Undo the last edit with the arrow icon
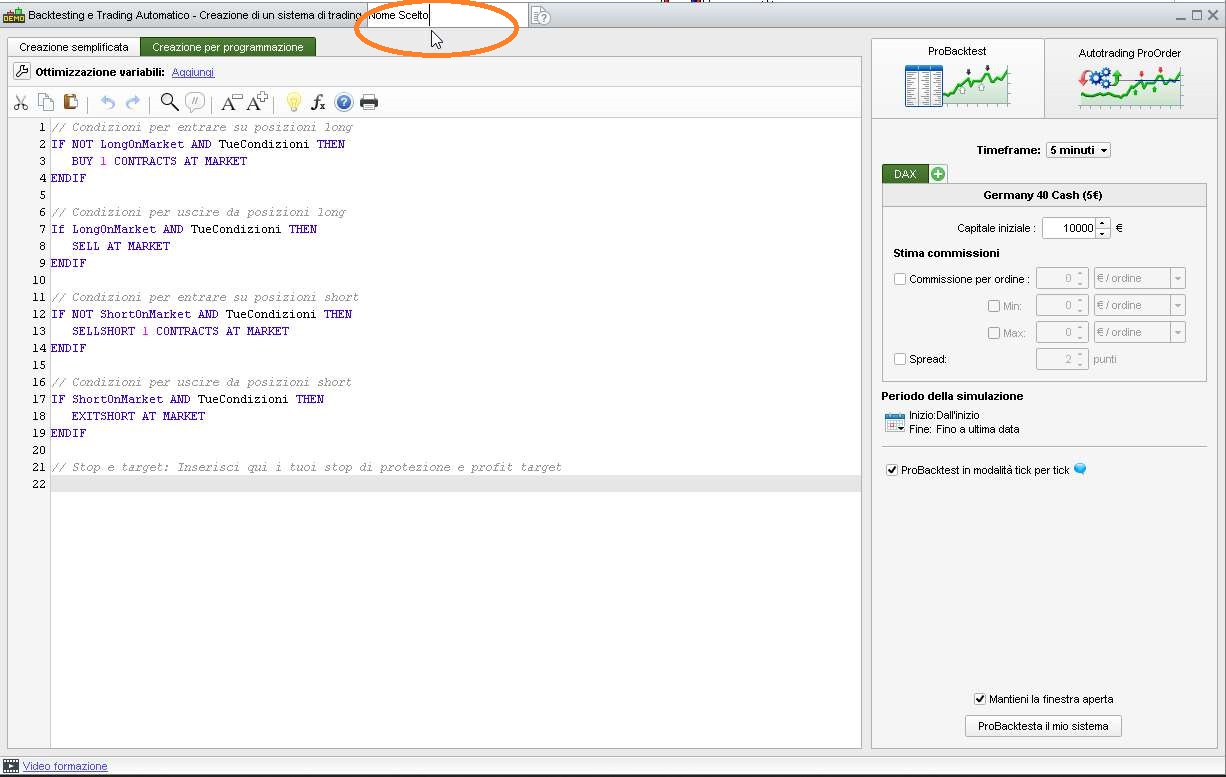The image size is (1226, 777). [x=108, y=102]
